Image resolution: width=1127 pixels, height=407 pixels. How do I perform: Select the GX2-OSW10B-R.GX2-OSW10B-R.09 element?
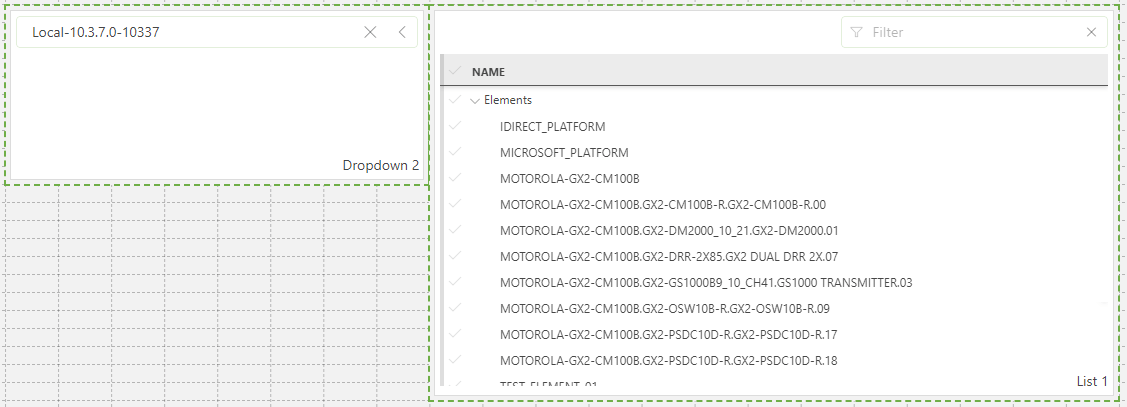click(665, 308)
